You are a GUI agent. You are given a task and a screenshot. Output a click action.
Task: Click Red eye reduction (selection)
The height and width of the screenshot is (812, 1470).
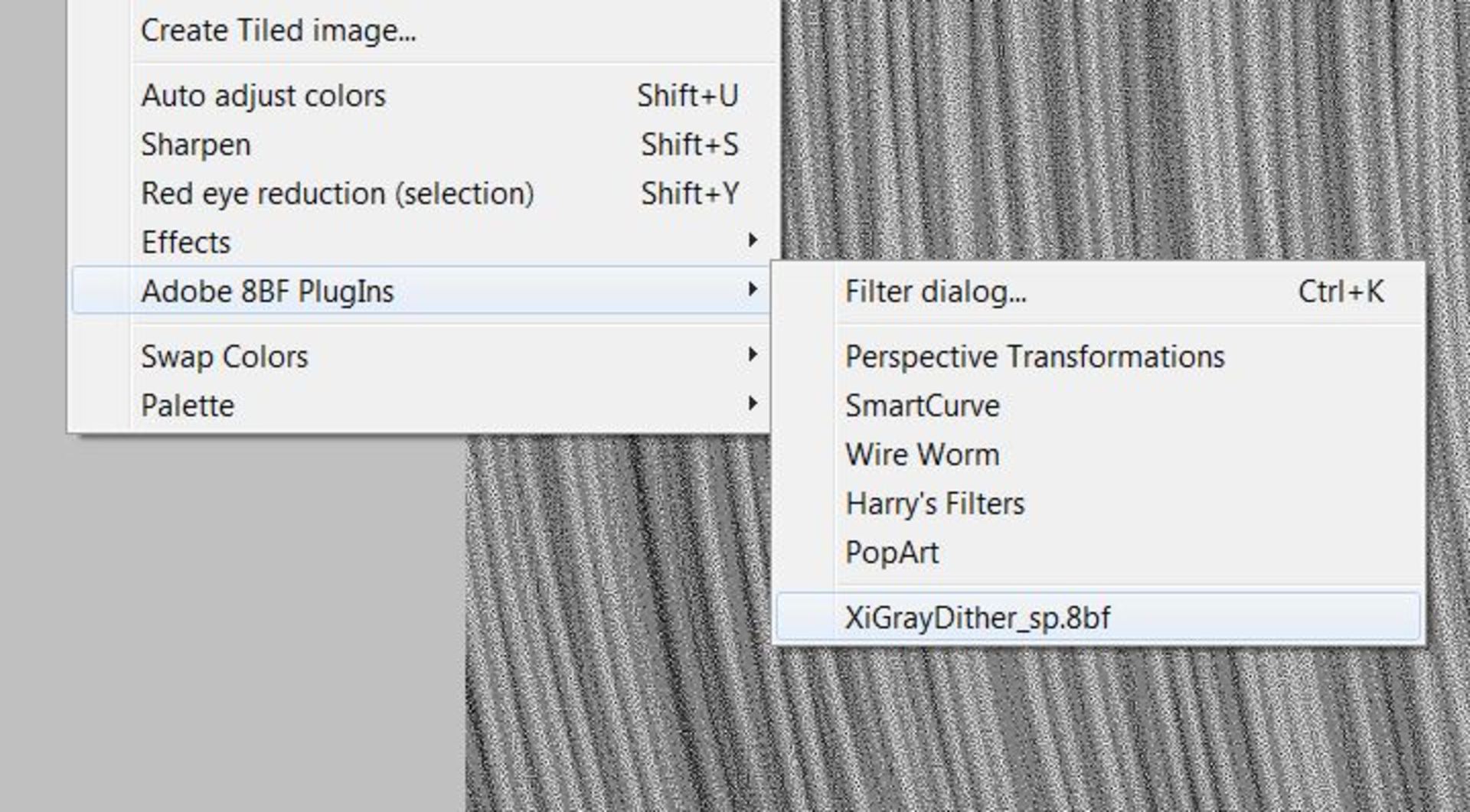[338, 194]
